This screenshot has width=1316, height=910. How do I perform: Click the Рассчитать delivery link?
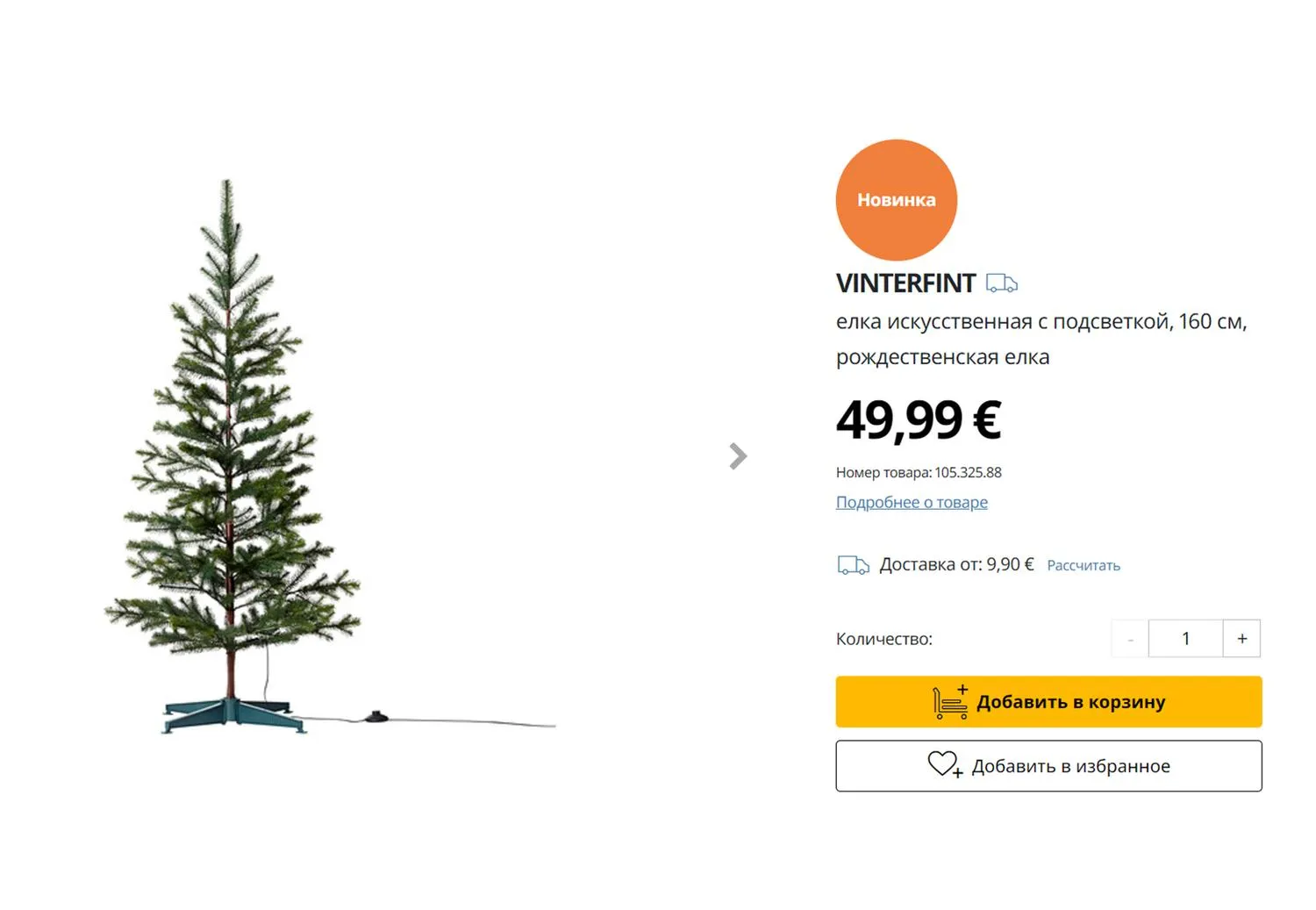pos(1084,566)
